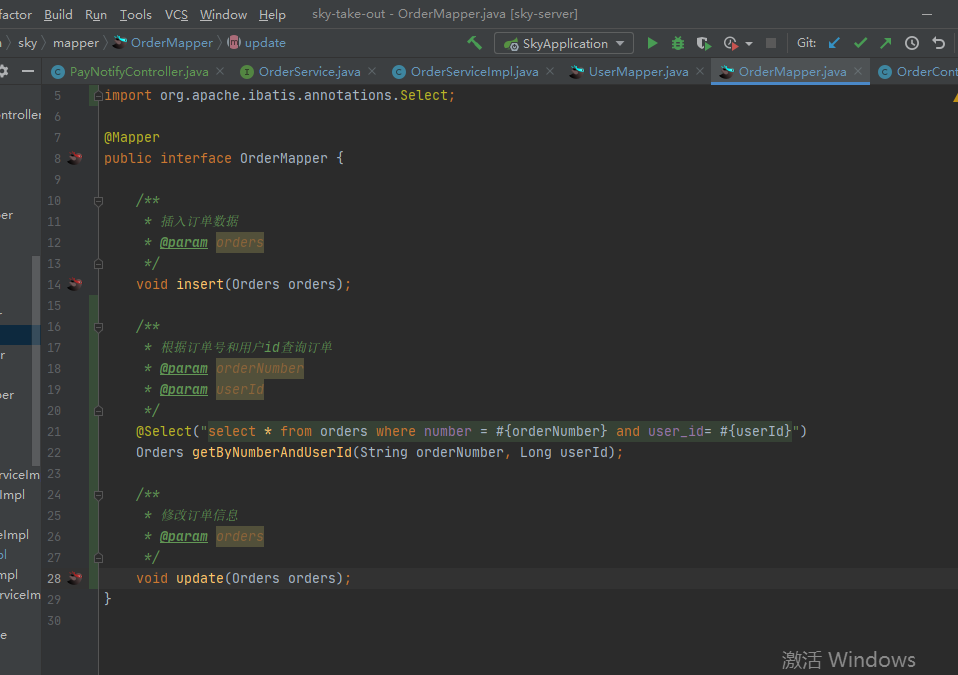Close the OrderService.java tab
The width and height of the screenshot is (958, 675).
371,71
